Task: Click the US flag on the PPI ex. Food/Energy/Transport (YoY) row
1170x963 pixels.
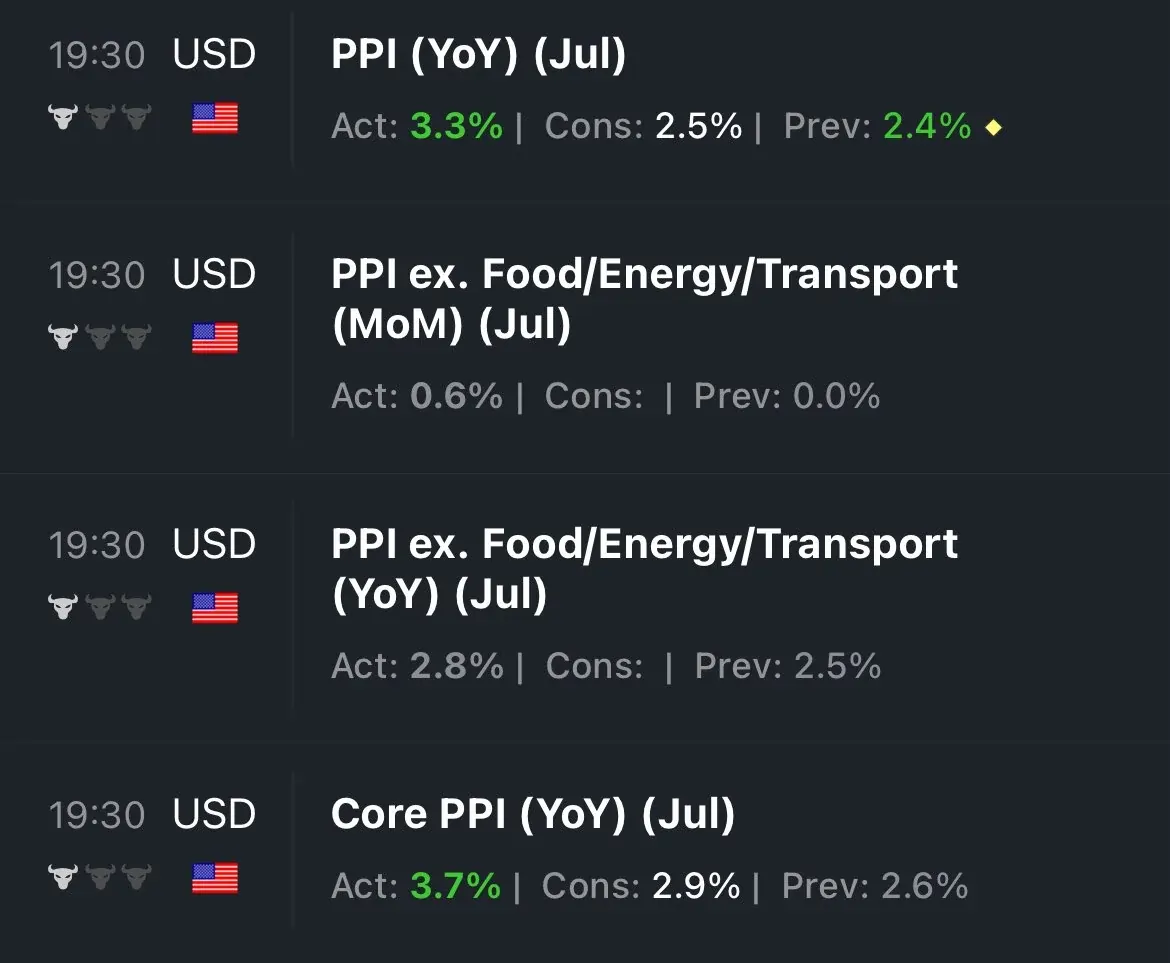Action: [x=214, y=607]
